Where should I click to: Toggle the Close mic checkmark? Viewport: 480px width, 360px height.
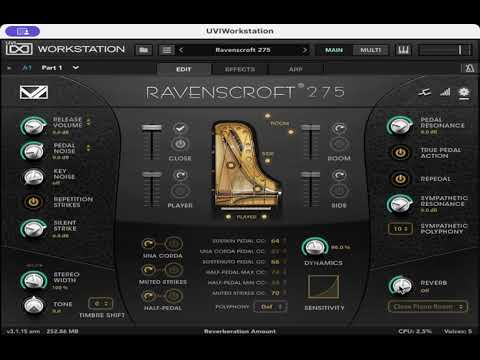coord(180,128)
